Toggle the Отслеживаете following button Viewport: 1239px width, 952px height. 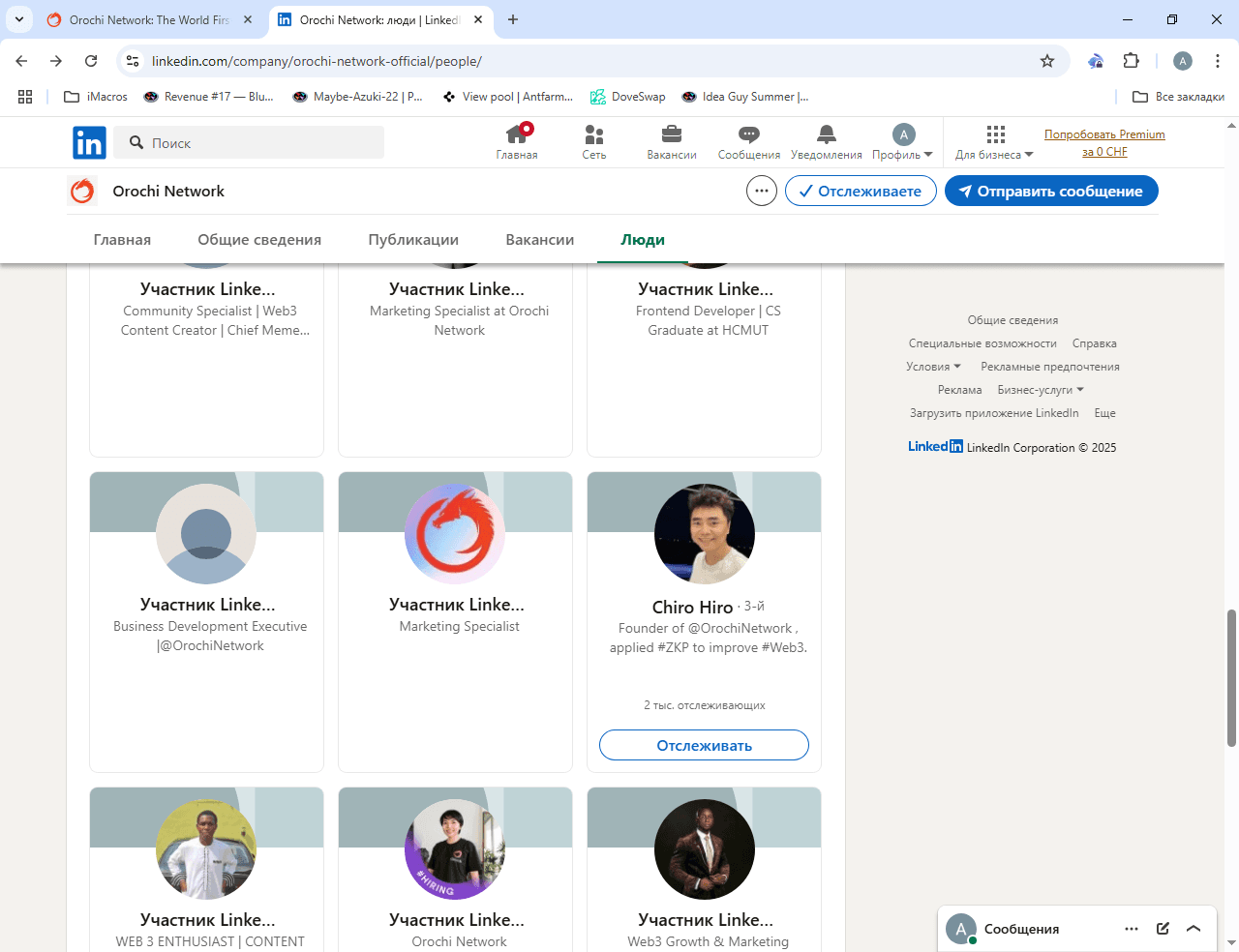pos(861,191)
